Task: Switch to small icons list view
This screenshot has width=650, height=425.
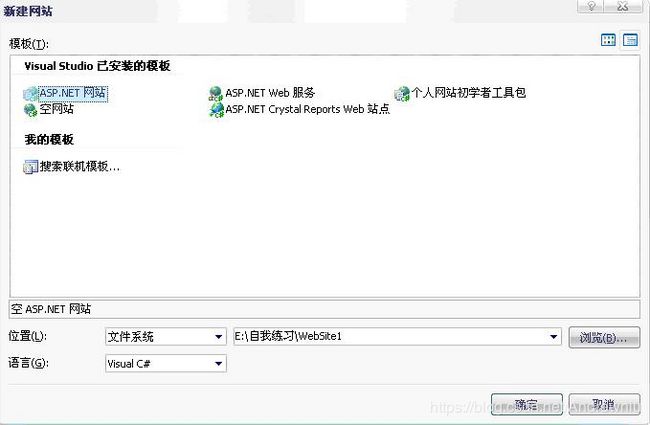Action: (631, 40)
